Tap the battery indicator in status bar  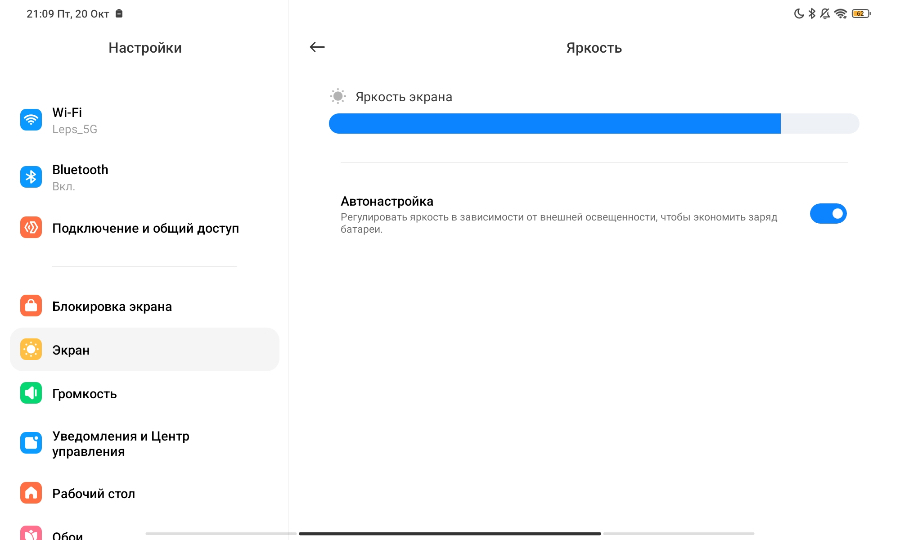tap(860, 14)
